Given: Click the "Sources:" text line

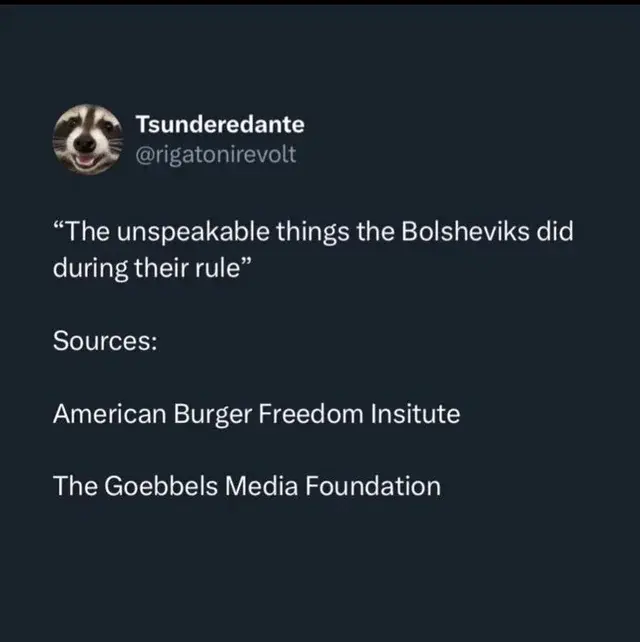Looking at the screenshot, I should [x=104, y=340].
